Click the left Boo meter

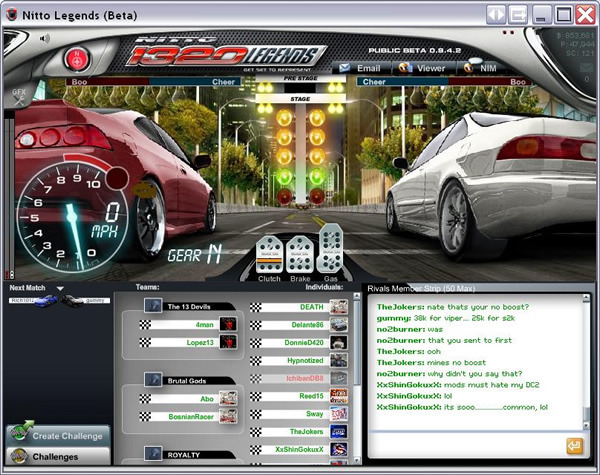pyautogui.click(x=107, y=82)
